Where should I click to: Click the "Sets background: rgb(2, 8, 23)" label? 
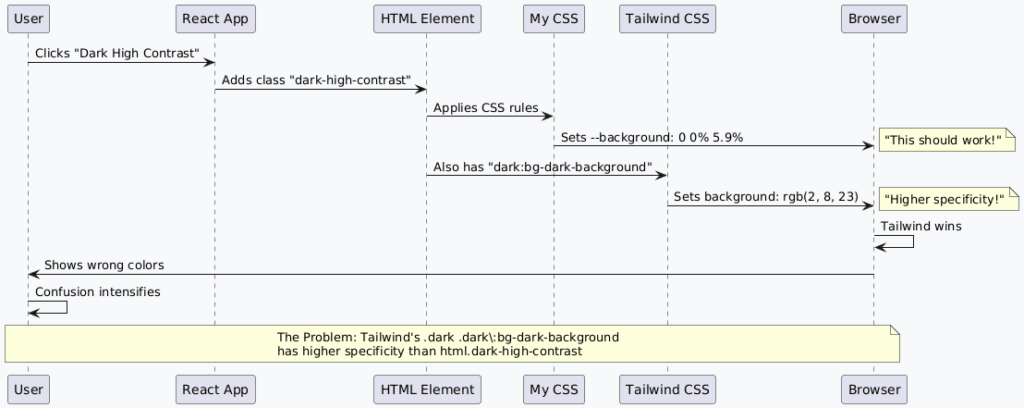point(765,197)
